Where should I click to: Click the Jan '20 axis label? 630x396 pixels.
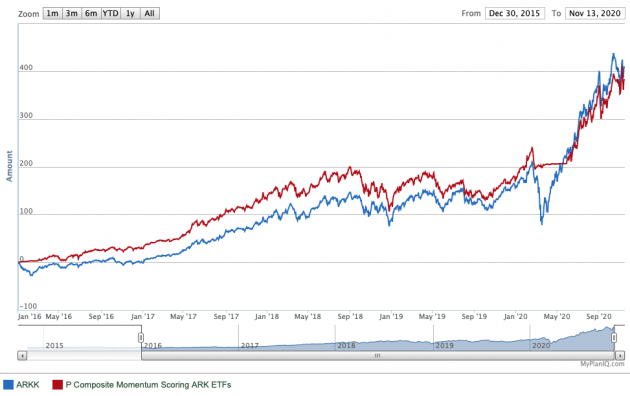[515, 316]
